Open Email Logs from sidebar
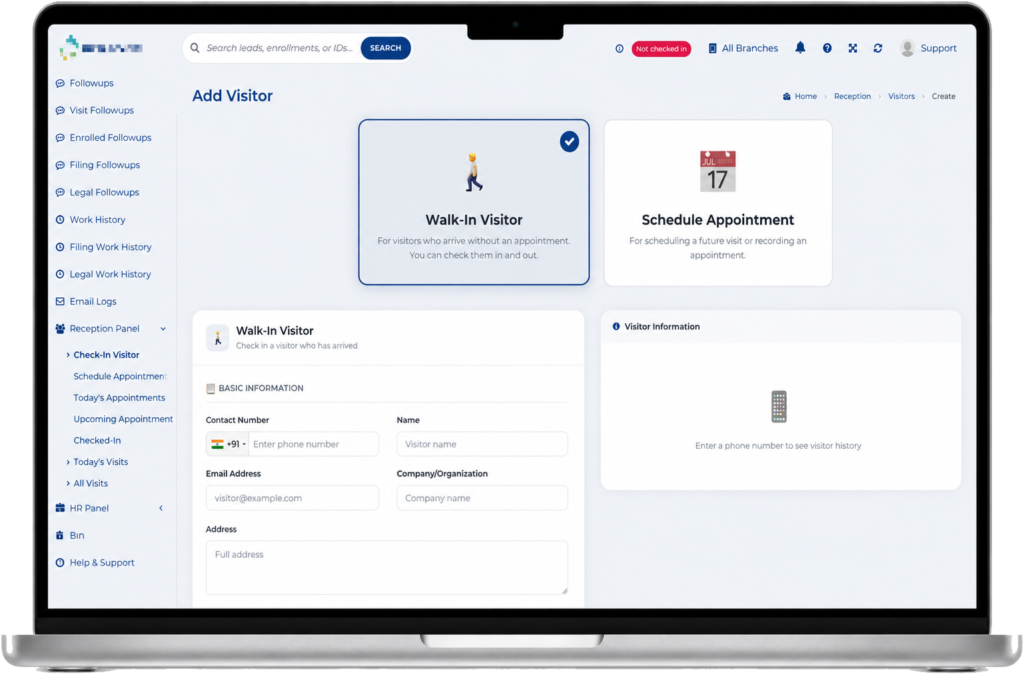Viewport: 1024px width, 682px height. click(93, 302)
